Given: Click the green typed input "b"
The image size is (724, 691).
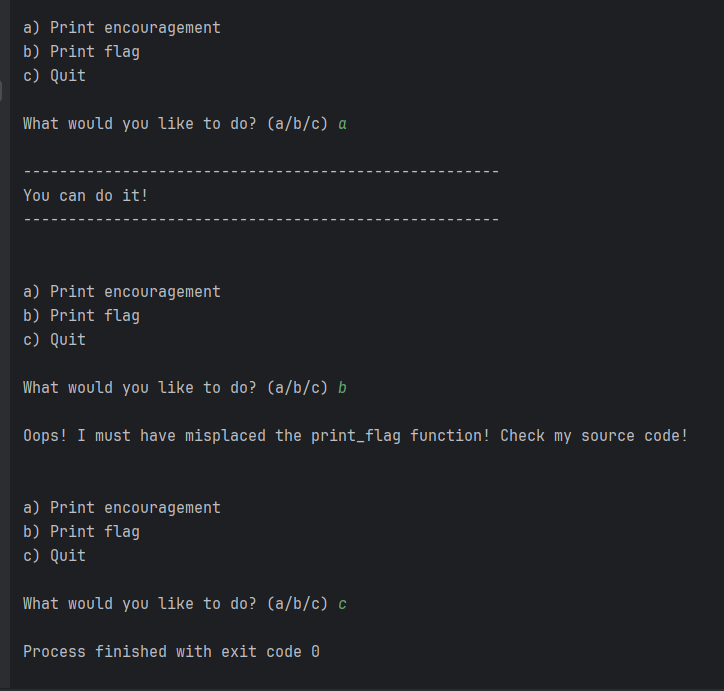Looking at the screenshot, I should (343, 388).
